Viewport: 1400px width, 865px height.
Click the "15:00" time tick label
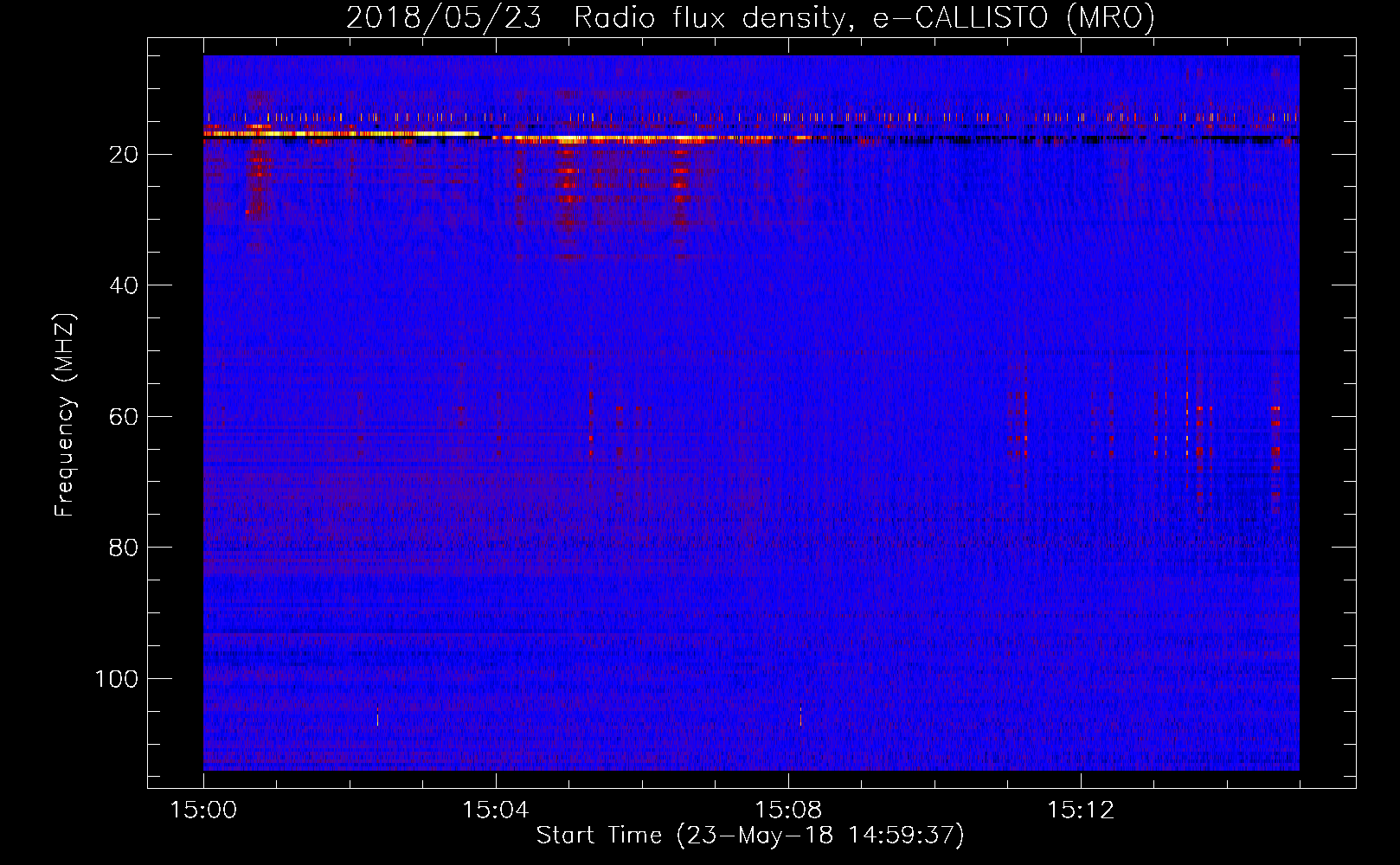pyautogui.click(x=203, y=811)
